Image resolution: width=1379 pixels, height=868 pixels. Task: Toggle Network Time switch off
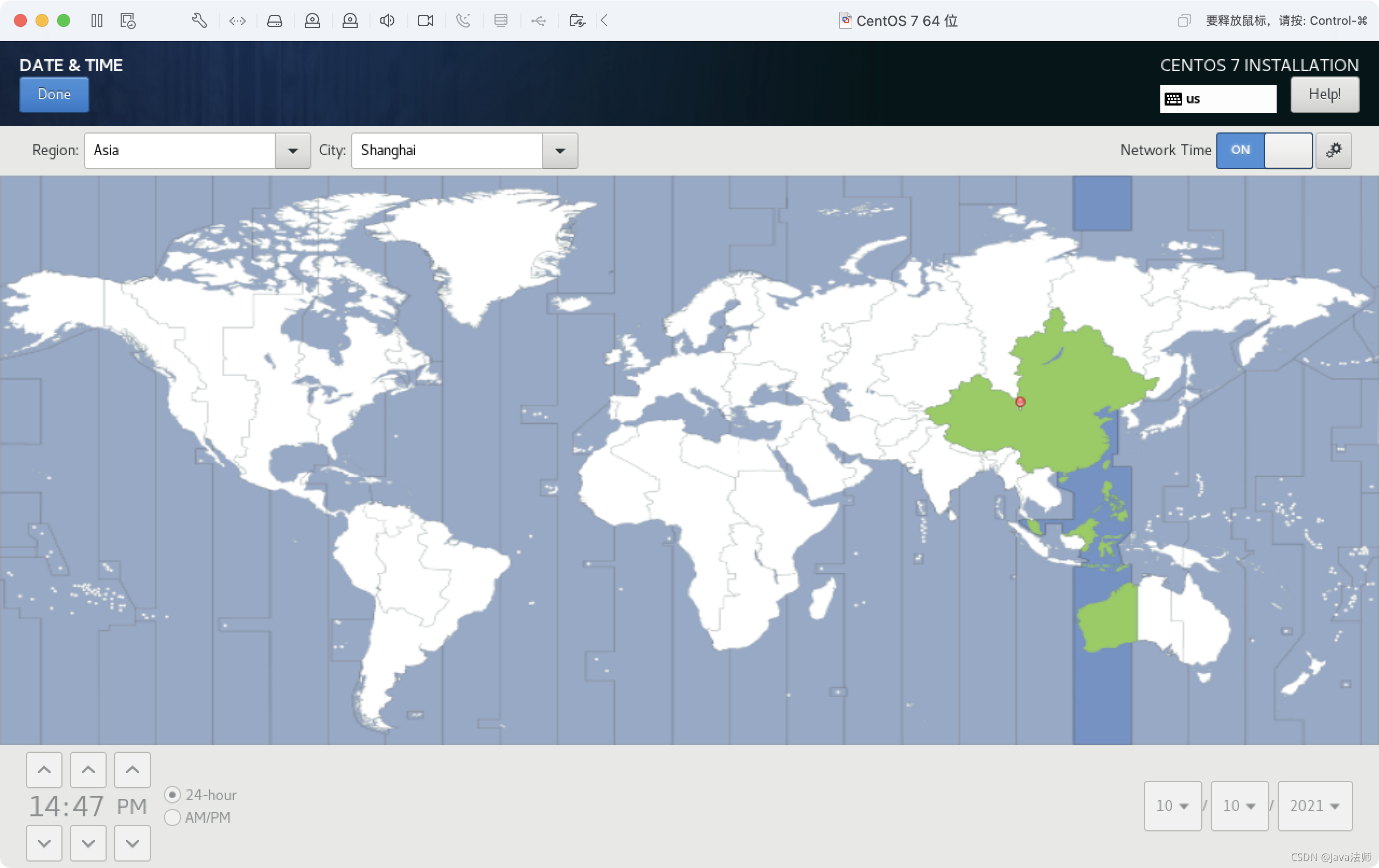[x=1264, y=151]
